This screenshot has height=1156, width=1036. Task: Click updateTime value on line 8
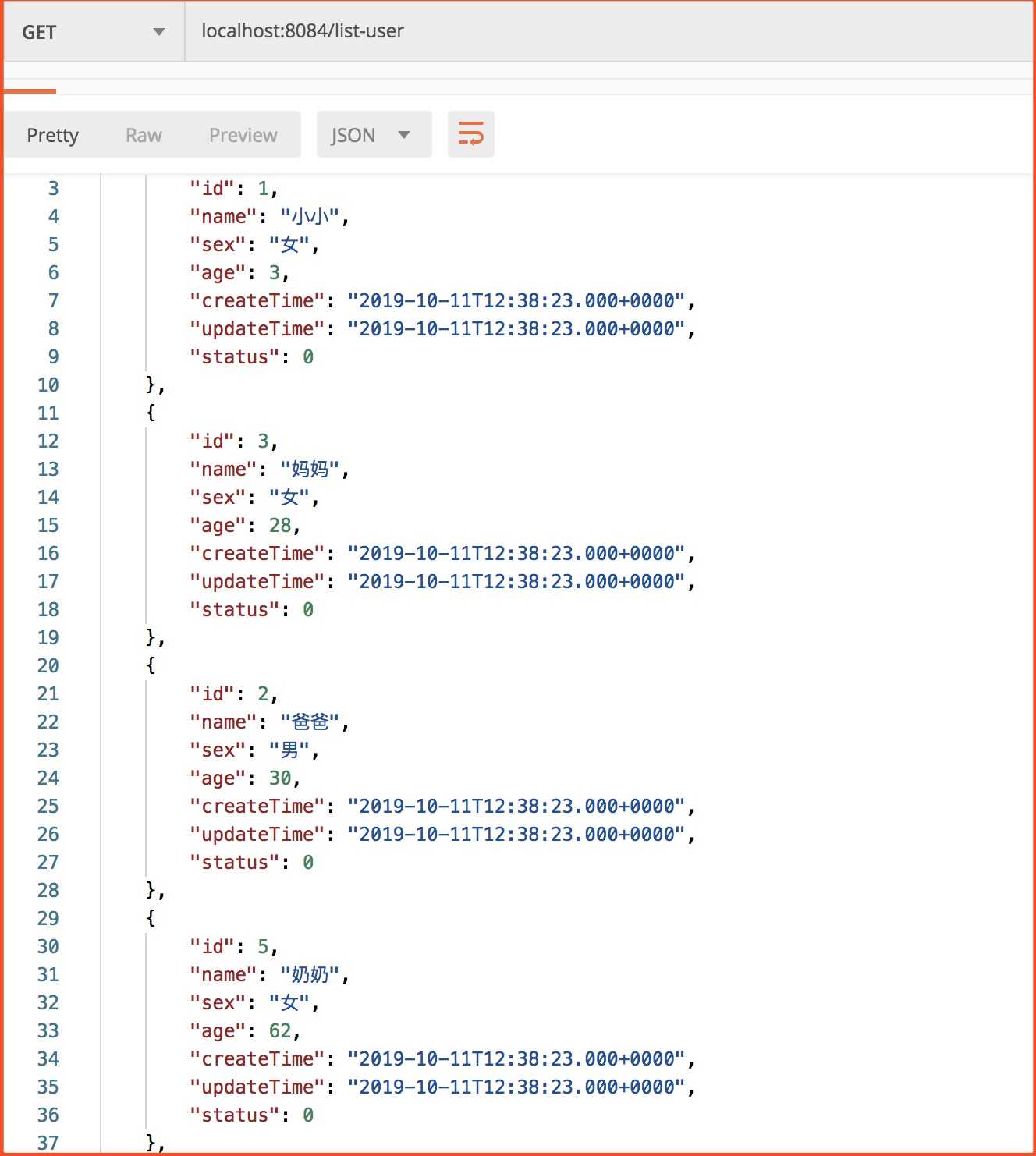[516, 328]
